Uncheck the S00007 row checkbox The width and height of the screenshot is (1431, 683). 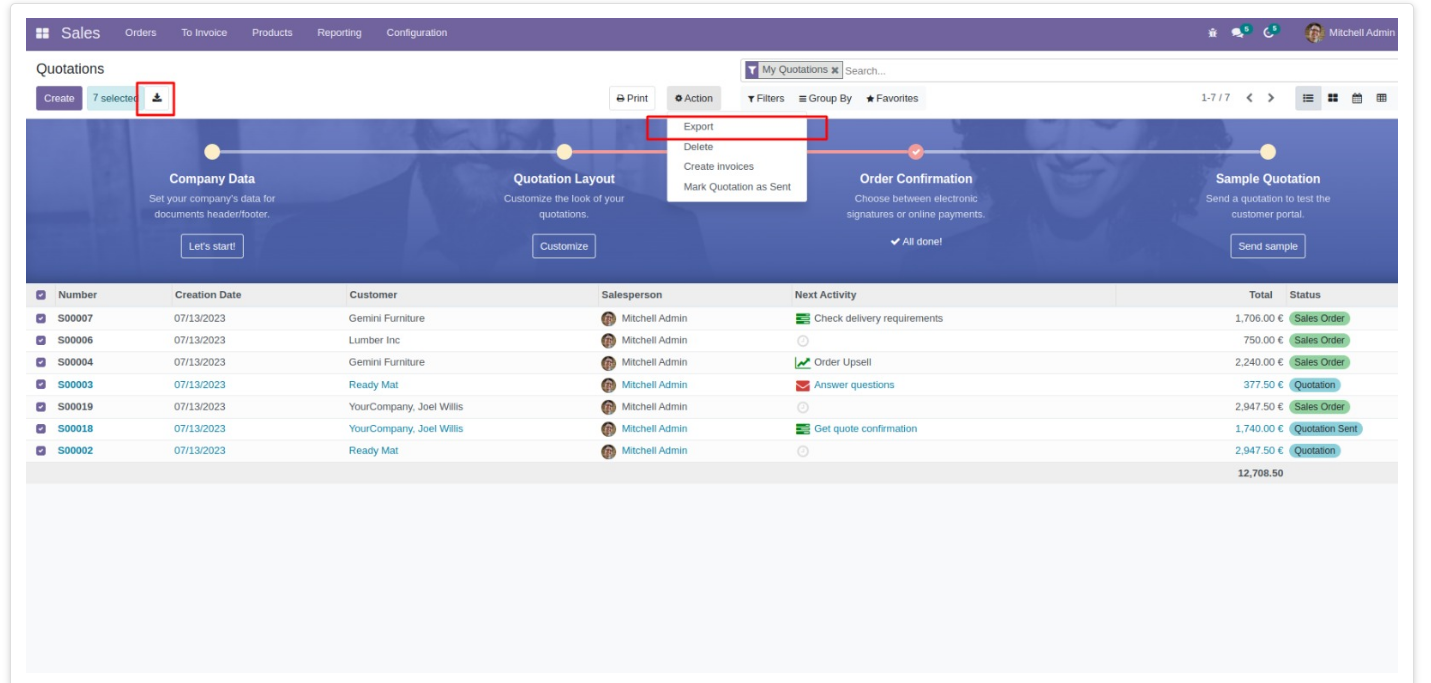pos(41,319)
